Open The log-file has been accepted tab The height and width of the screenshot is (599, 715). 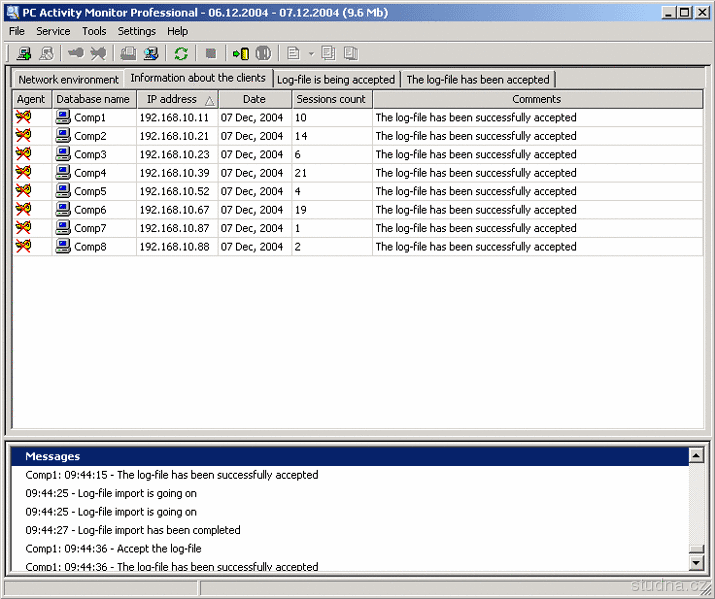(x=477, y=80)
